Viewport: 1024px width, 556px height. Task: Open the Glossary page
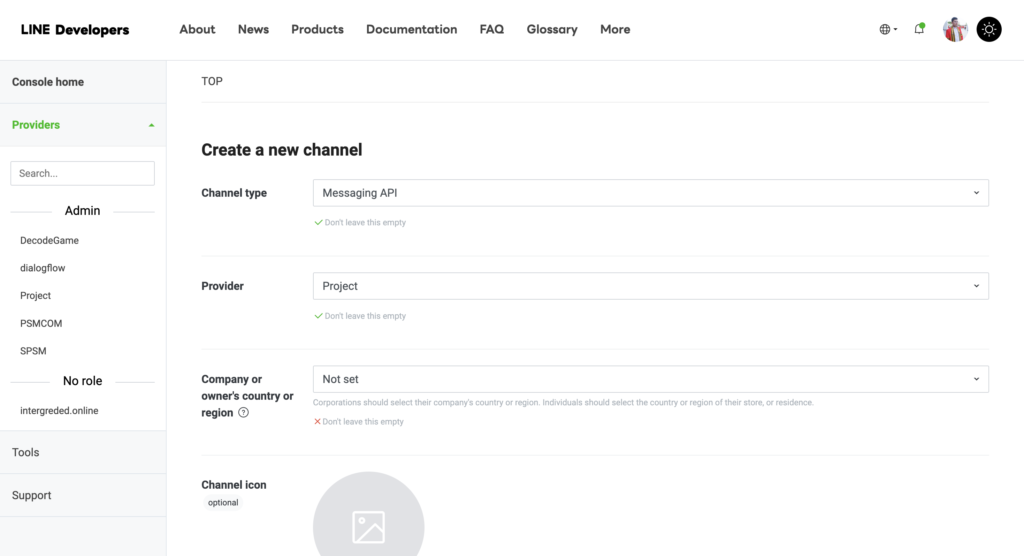pos(552,29)
